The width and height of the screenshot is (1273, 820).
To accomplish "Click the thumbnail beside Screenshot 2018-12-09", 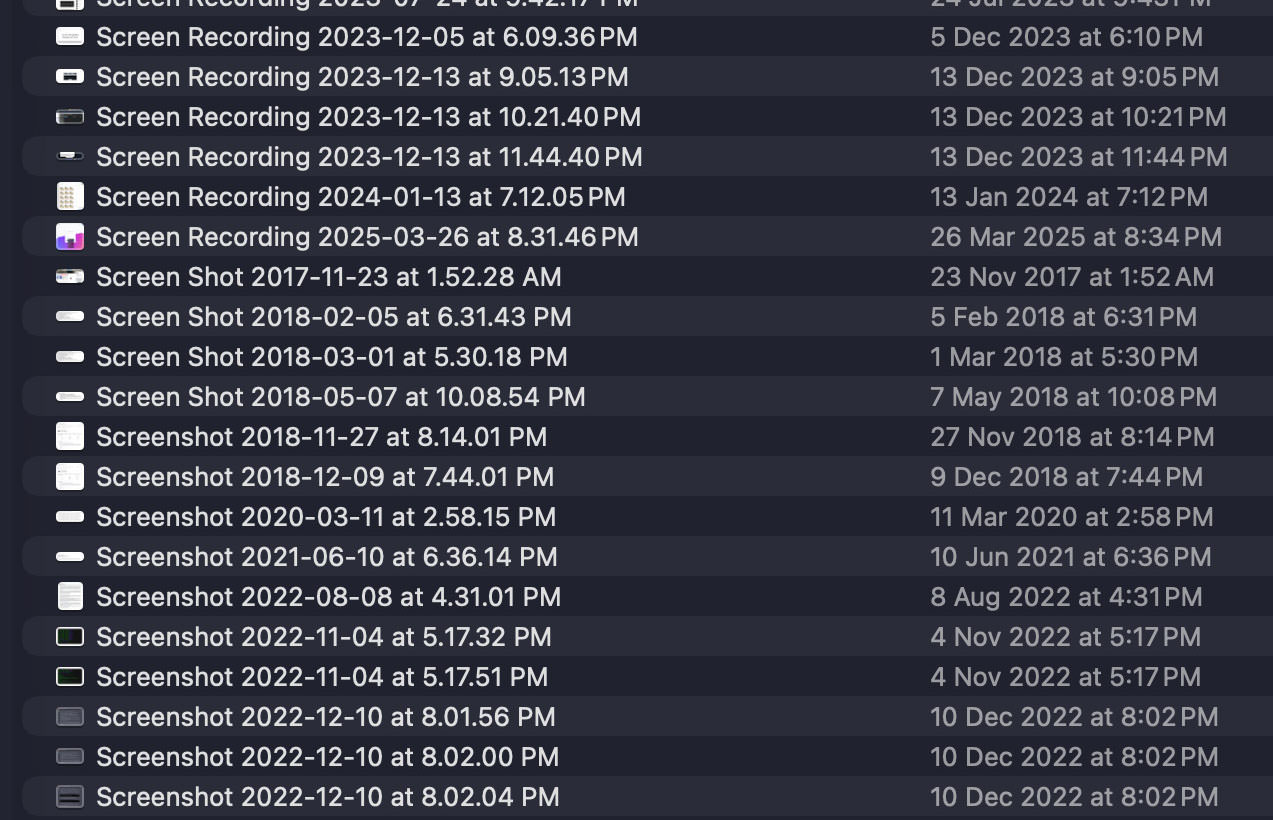I will (x=69, y=477).
